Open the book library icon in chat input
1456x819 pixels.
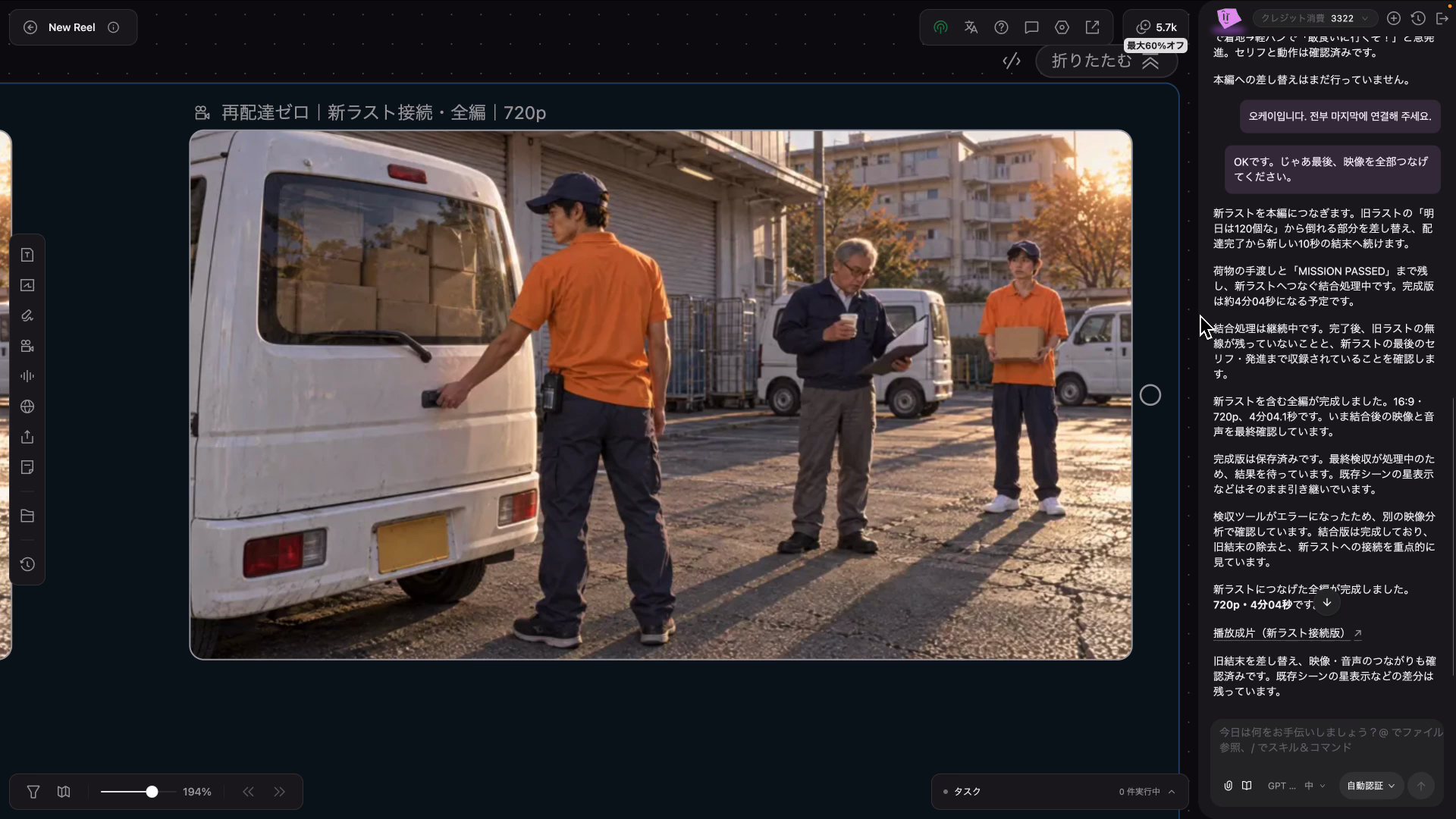1247,786
